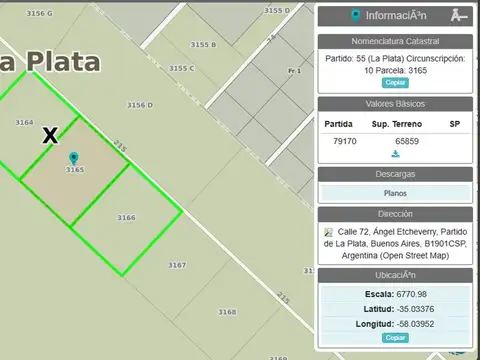The image size is (480, 360).
Task: Click the Calle 72 Ángel Etcheverry address text
Action: point(395,244)
